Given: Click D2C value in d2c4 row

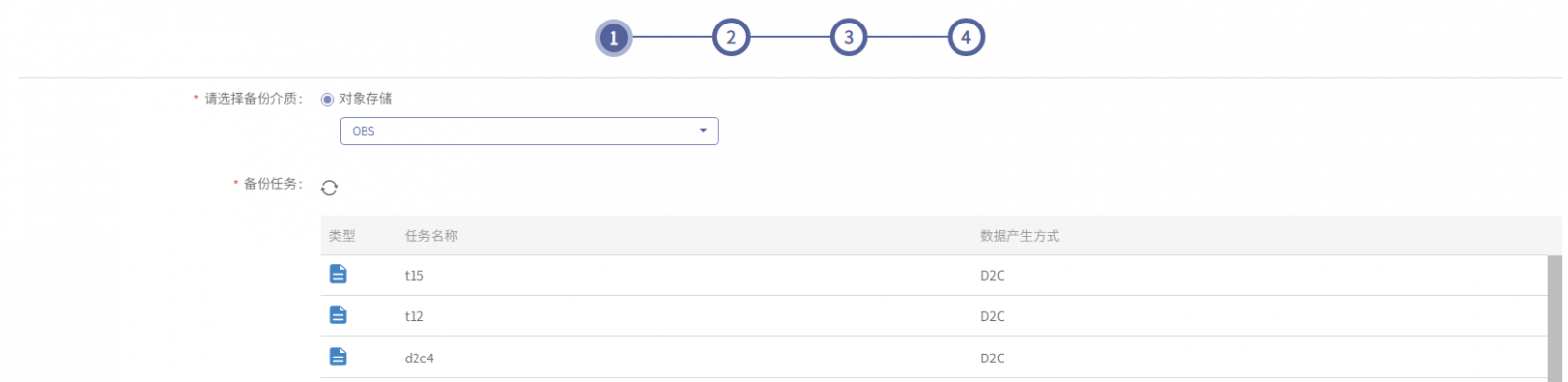Looking at the screenshot, I should (x=992, y=358).
